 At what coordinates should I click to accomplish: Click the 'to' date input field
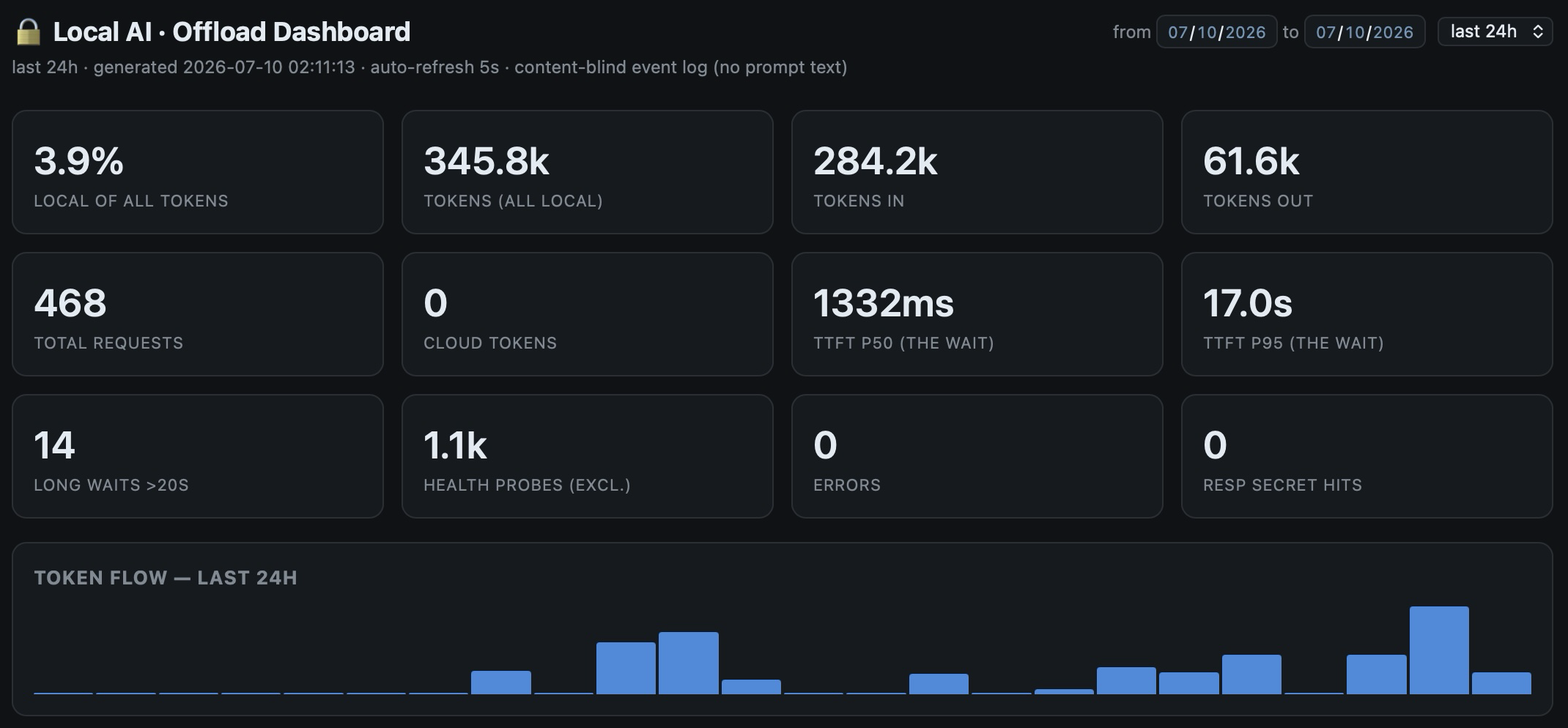(1364, 31)
